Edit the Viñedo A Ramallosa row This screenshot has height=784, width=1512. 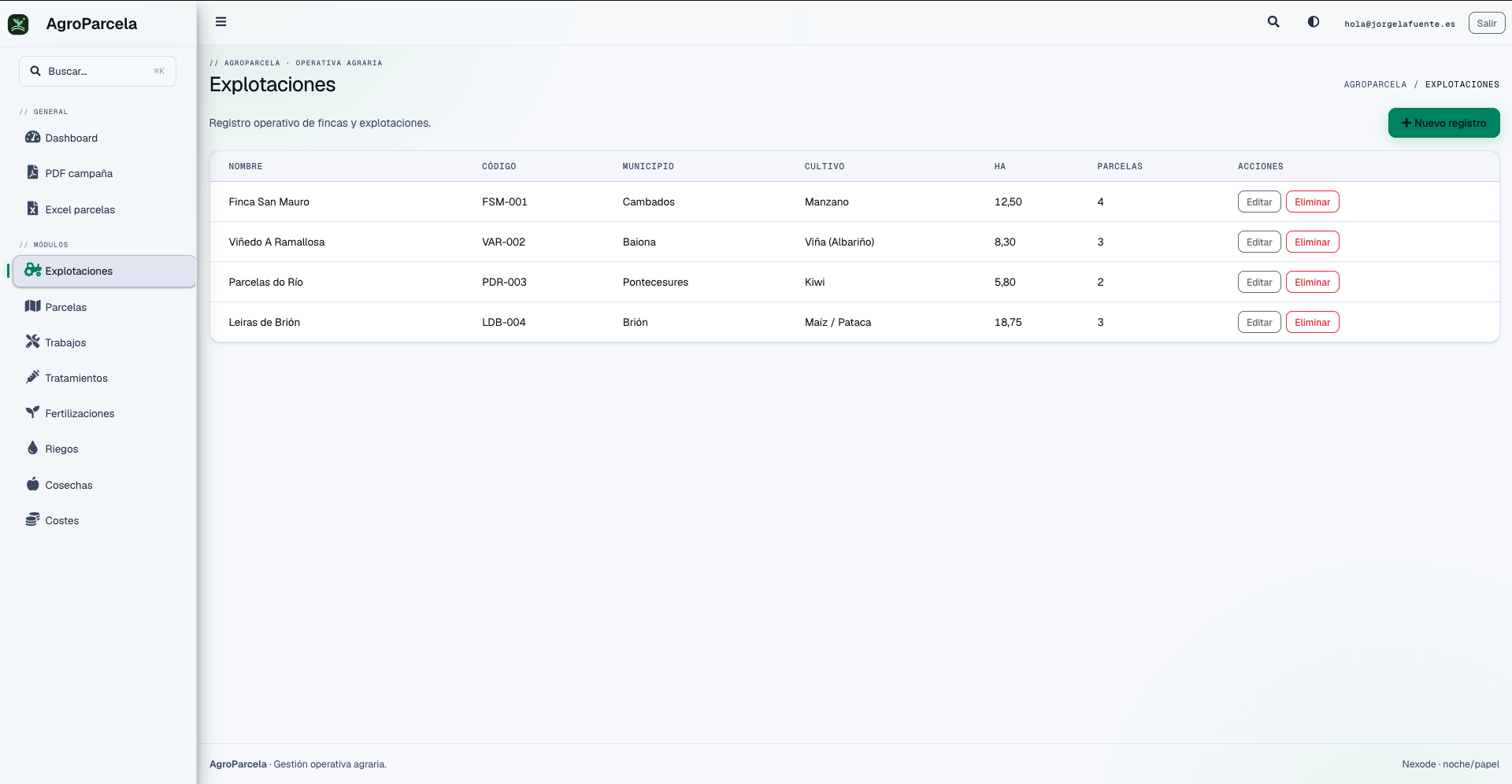pos(1259,242)
